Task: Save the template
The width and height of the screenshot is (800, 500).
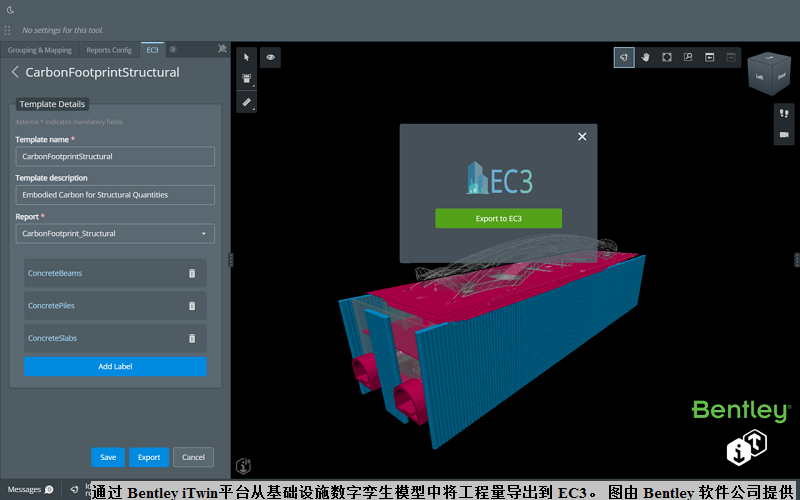Action: 108,457
